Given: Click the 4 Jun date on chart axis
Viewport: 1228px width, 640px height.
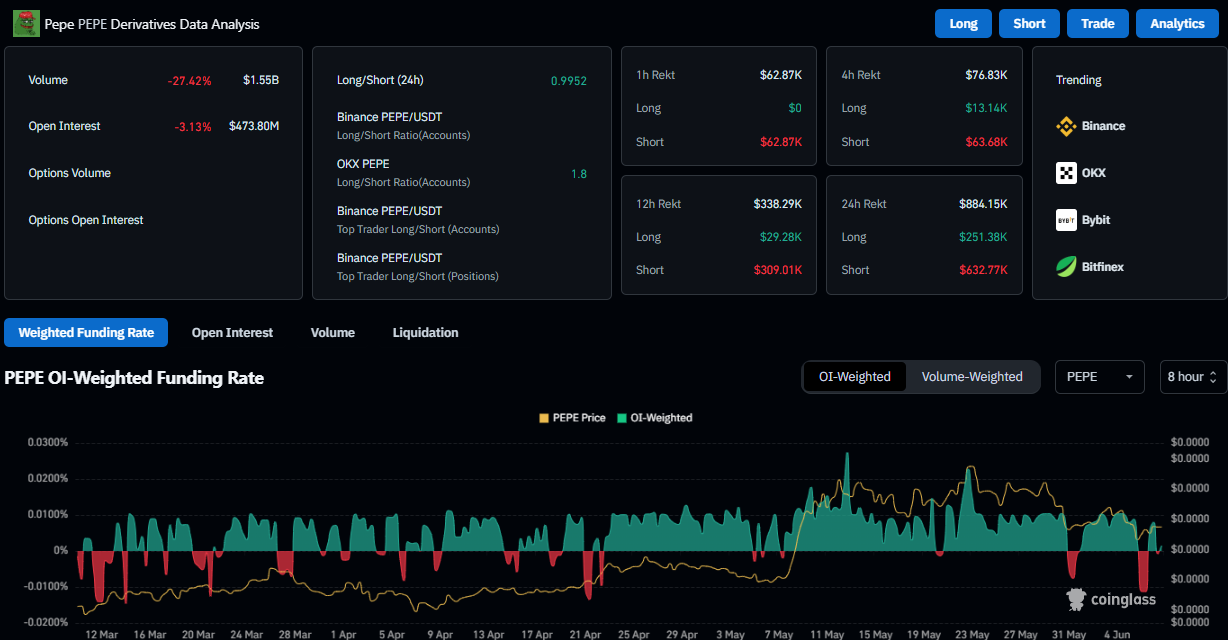Looking at the screenshot, I should click(x=1118, y=634).
